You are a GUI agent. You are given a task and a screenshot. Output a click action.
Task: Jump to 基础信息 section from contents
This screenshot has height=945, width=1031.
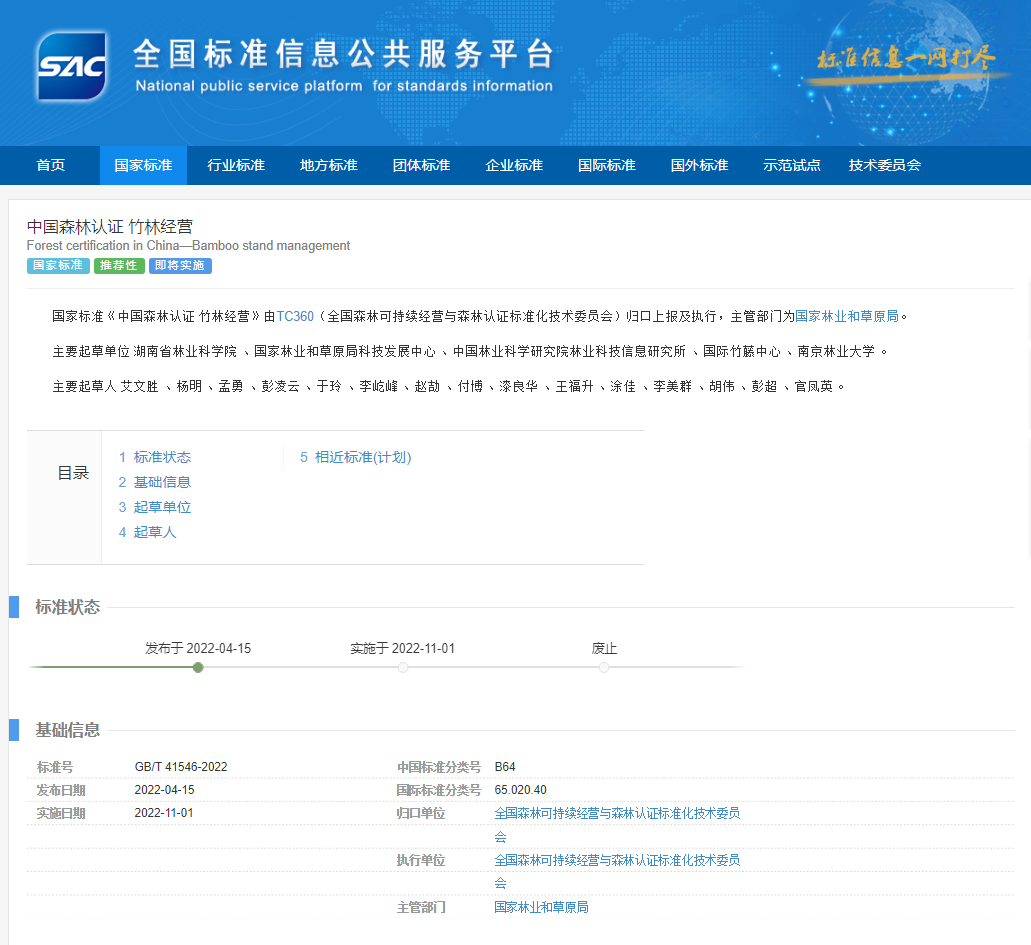[x=161, y=482]
